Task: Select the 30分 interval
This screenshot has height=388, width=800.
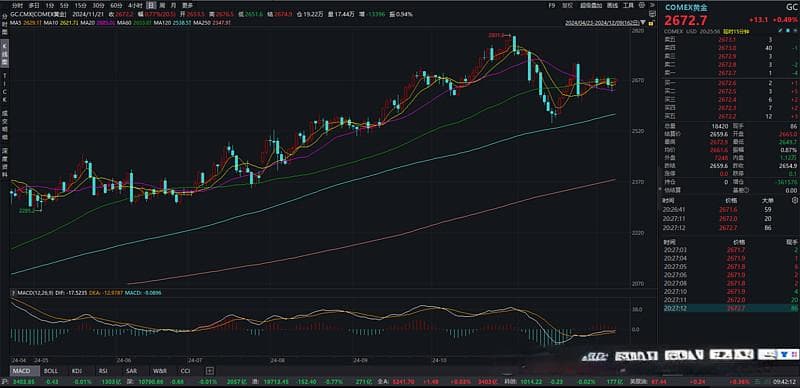Action: tap(98, 5)
